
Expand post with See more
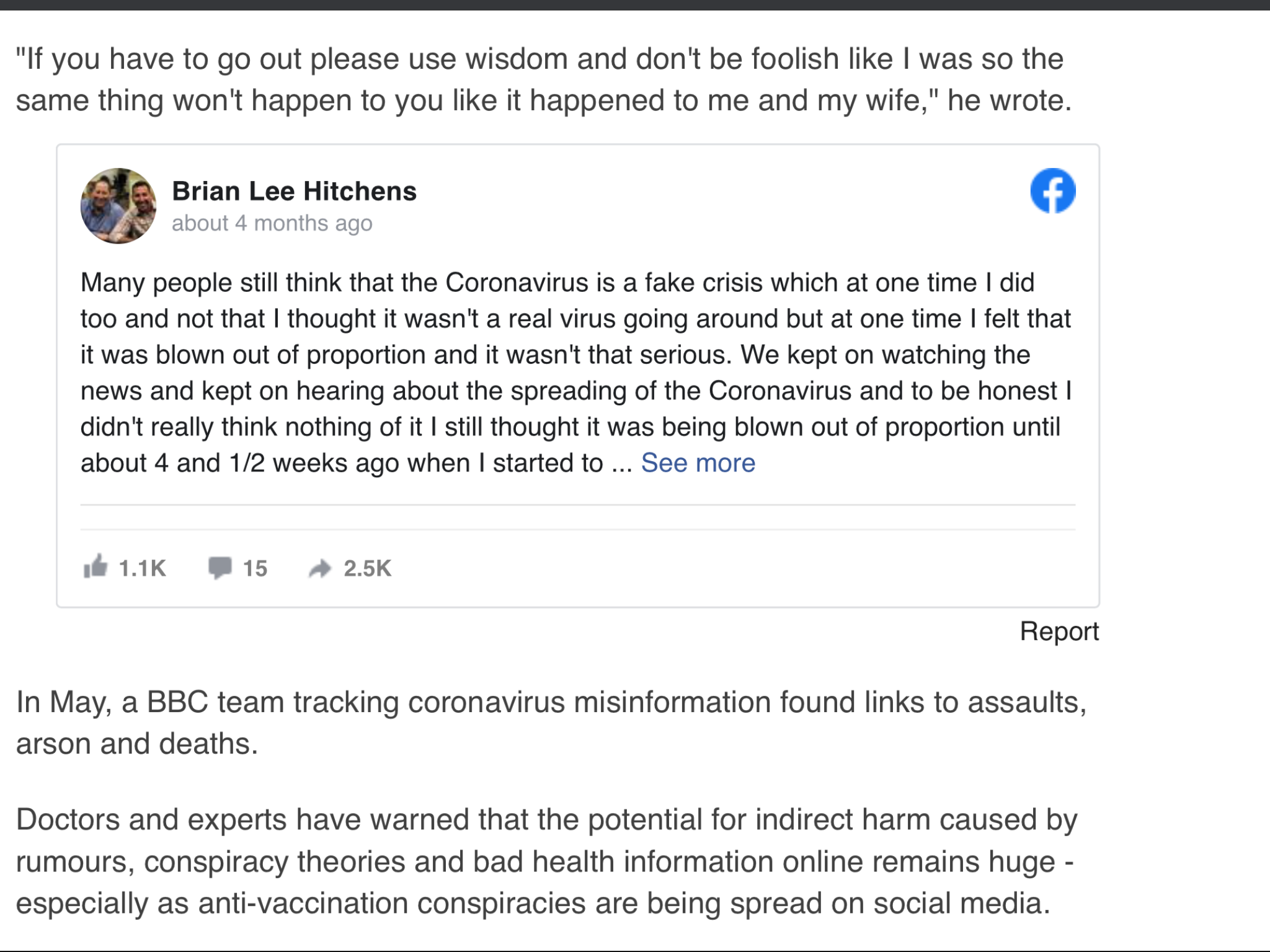pos(698,463)
